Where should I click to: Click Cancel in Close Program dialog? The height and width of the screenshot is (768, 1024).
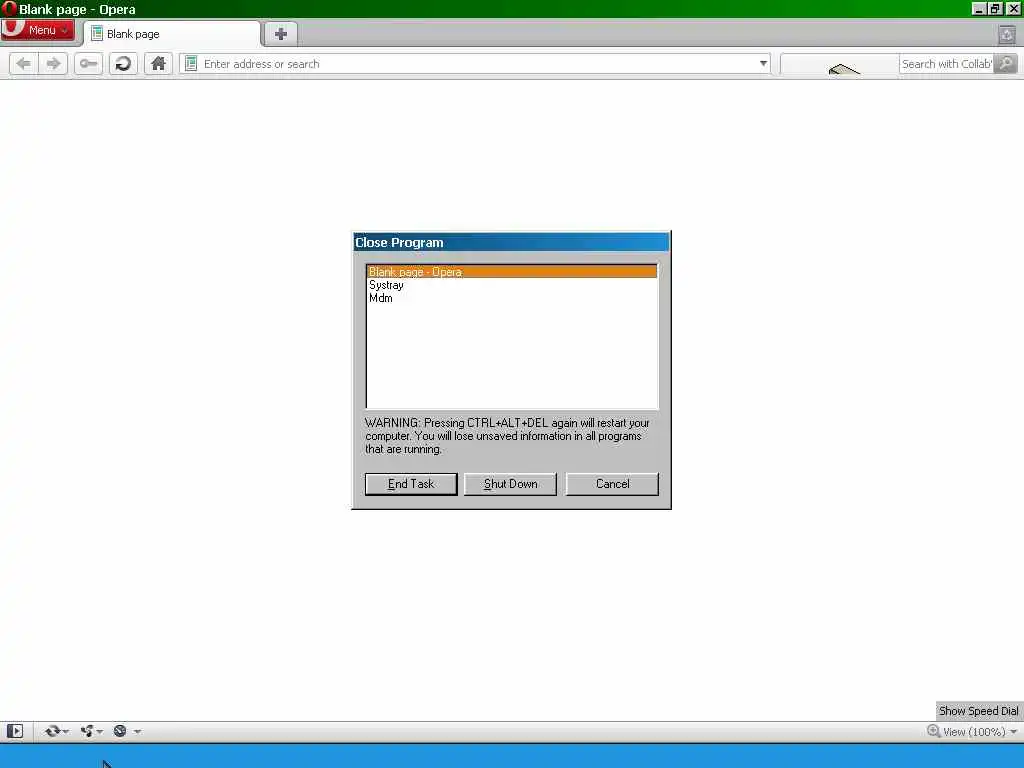[x=613, y=484]
